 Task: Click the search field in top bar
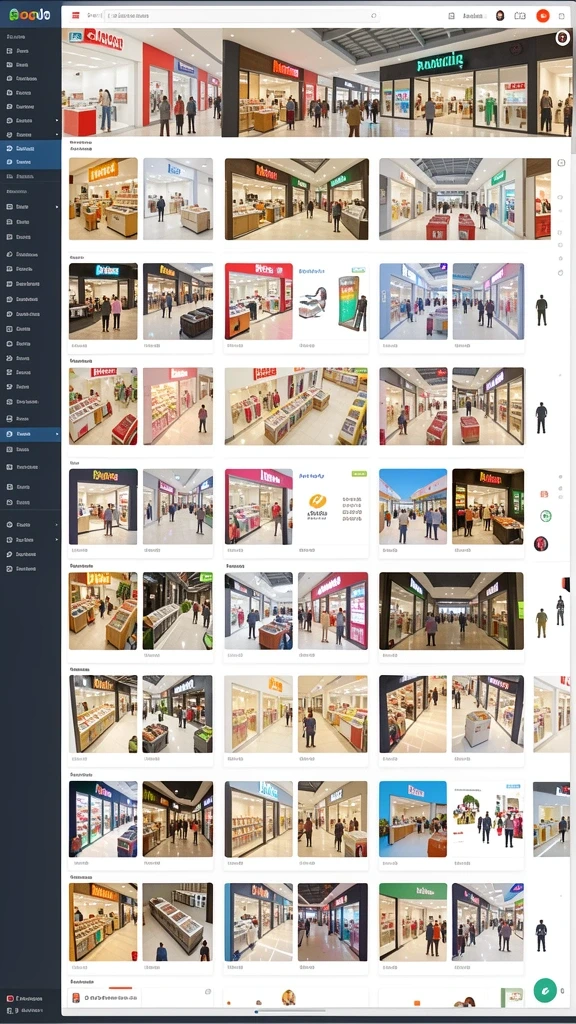(x=242, y=16)
